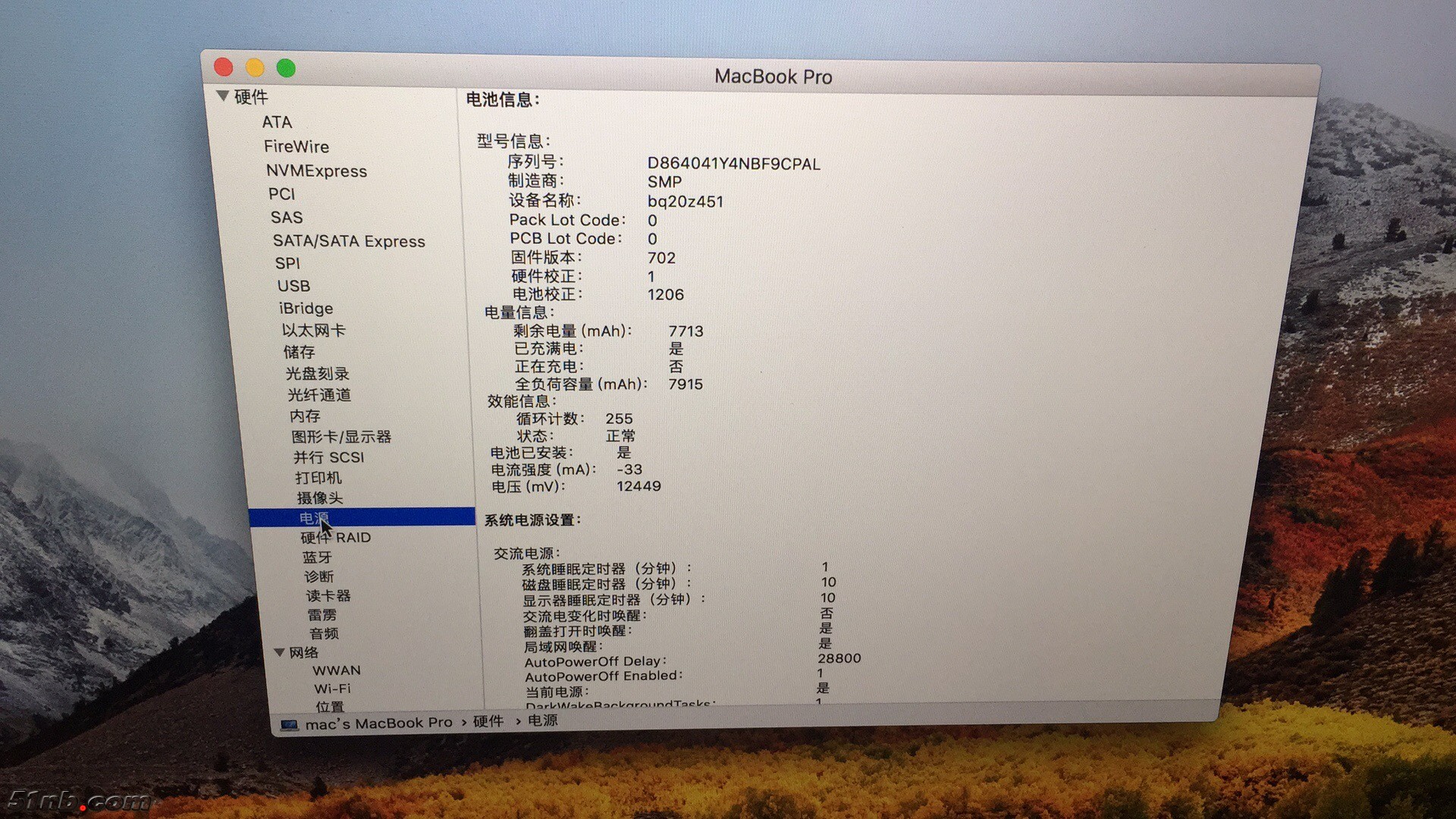The width and height of the screenshot is (1456, 819).
Task: Collapse the 网络 disclosure triangle
Action: (279, 652)
